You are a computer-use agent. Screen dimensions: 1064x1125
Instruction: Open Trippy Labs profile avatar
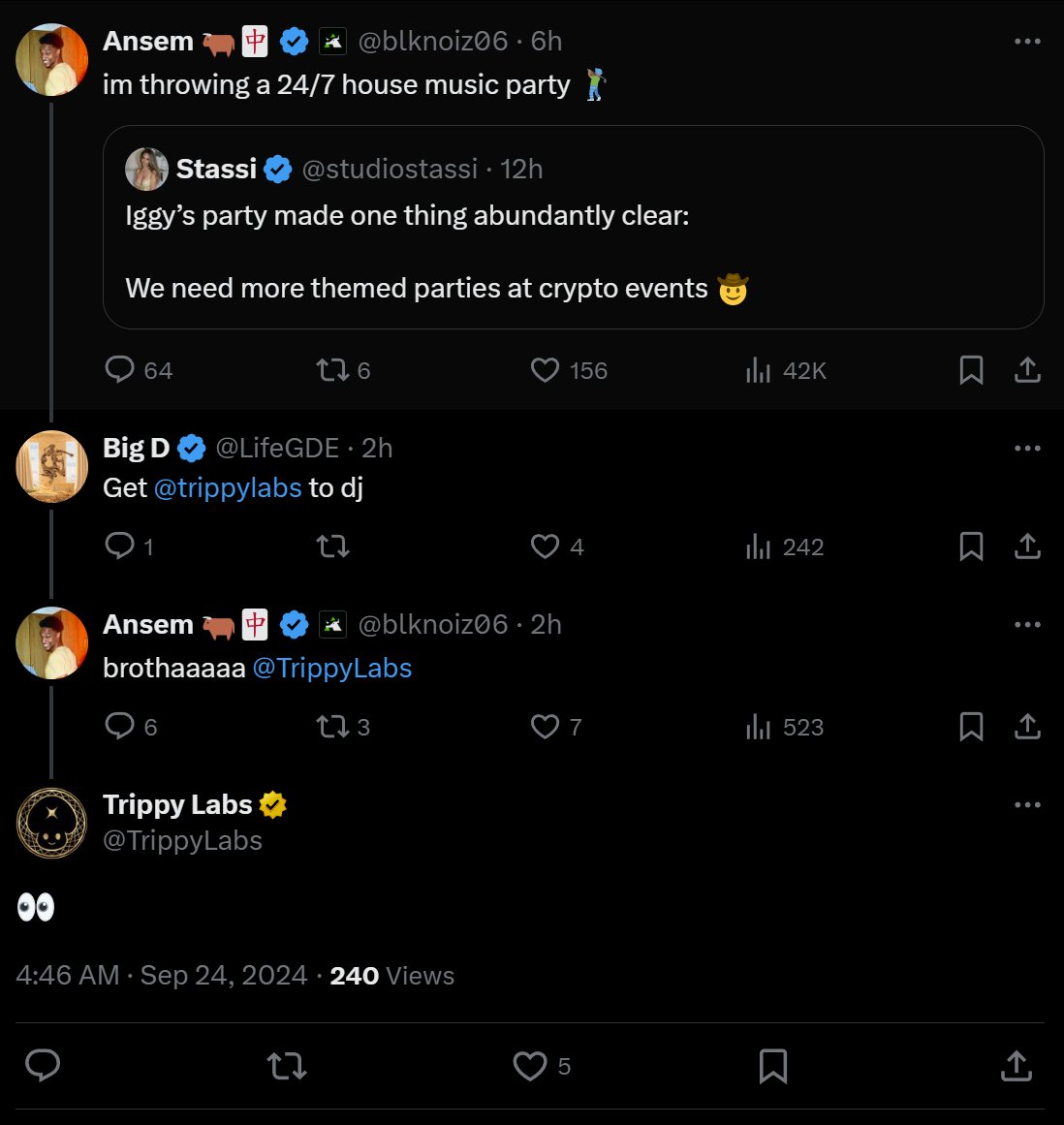[x=51, y=823]
